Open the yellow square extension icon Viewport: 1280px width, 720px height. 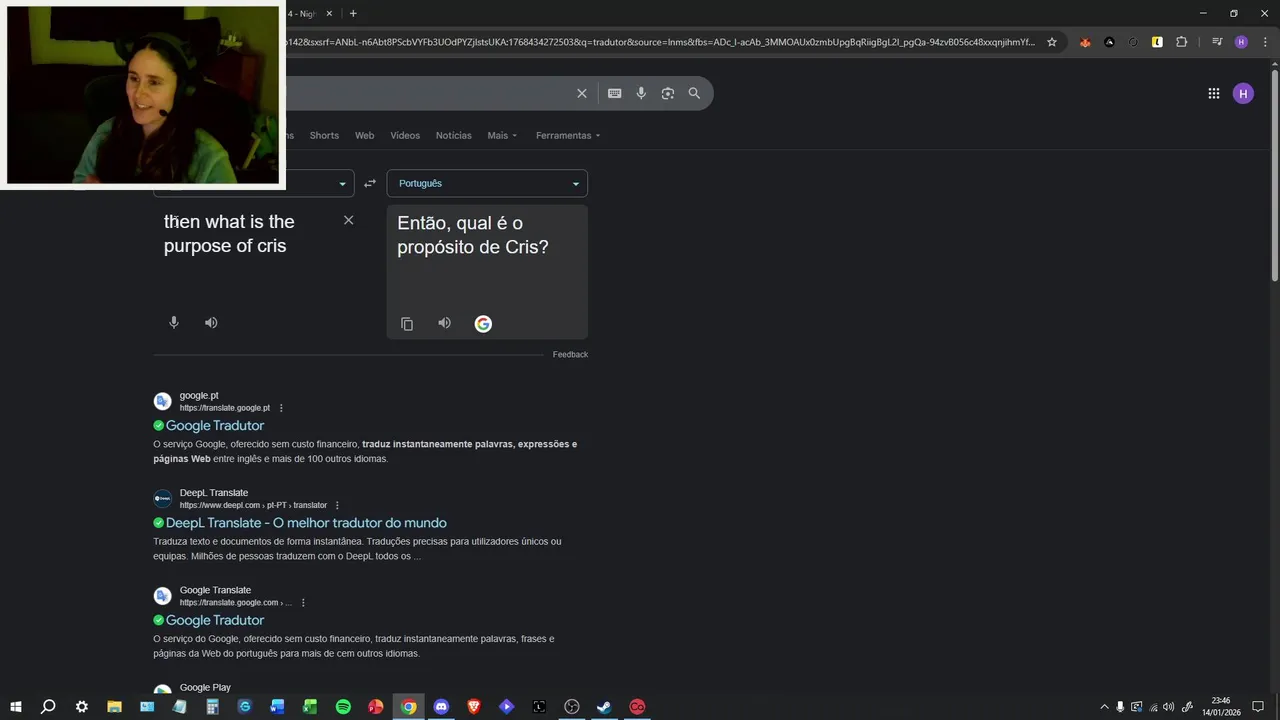pyautogui.click(x=1157, y=42)
